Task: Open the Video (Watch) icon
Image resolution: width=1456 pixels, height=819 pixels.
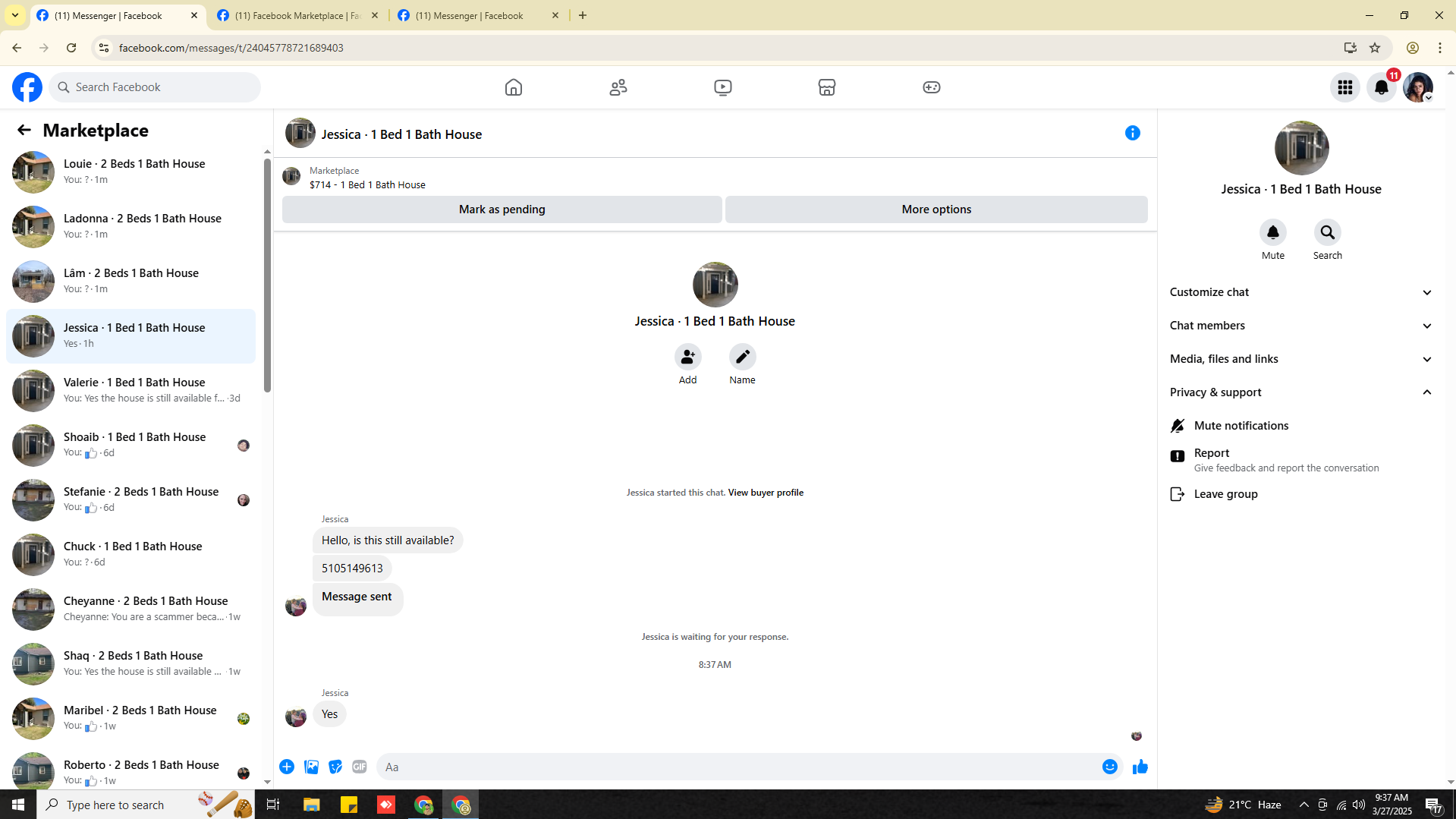Action: pos(723,87)
